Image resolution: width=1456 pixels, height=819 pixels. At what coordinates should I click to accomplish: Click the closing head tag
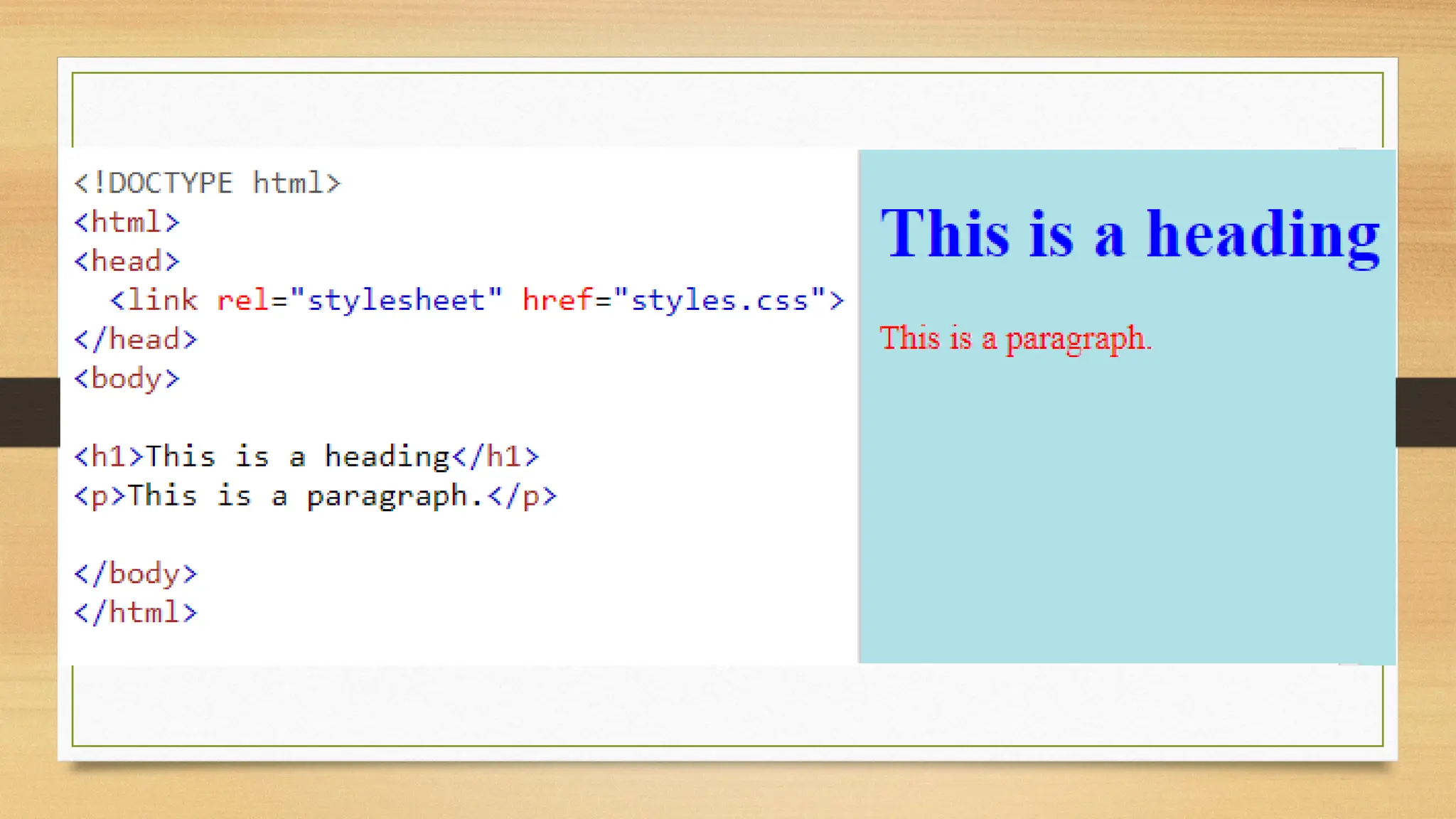(135, 340)
